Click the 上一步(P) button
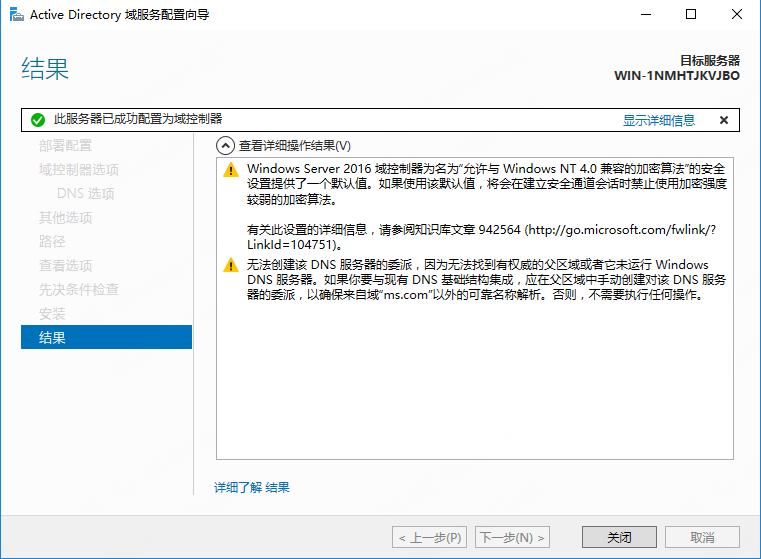This screenshot has height=559, width=761. click(429, 537)
